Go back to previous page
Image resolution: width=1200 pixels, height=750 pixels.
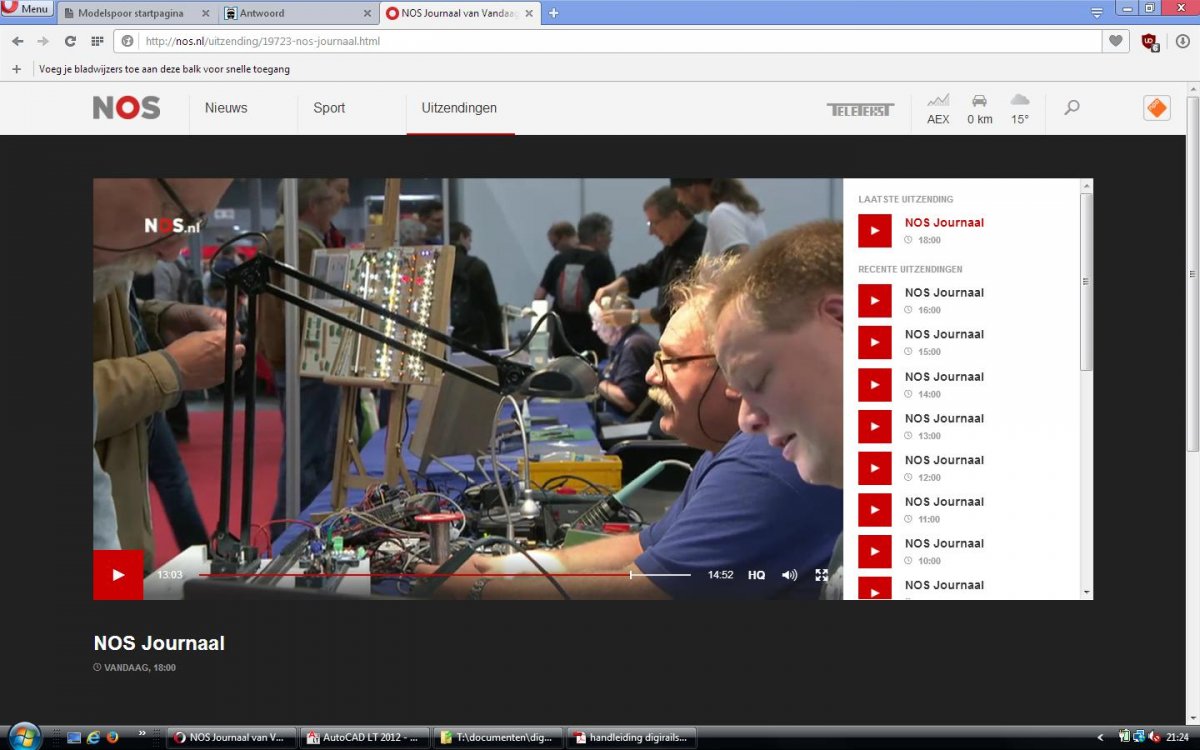pyautogui.click(x=18, y=41)
